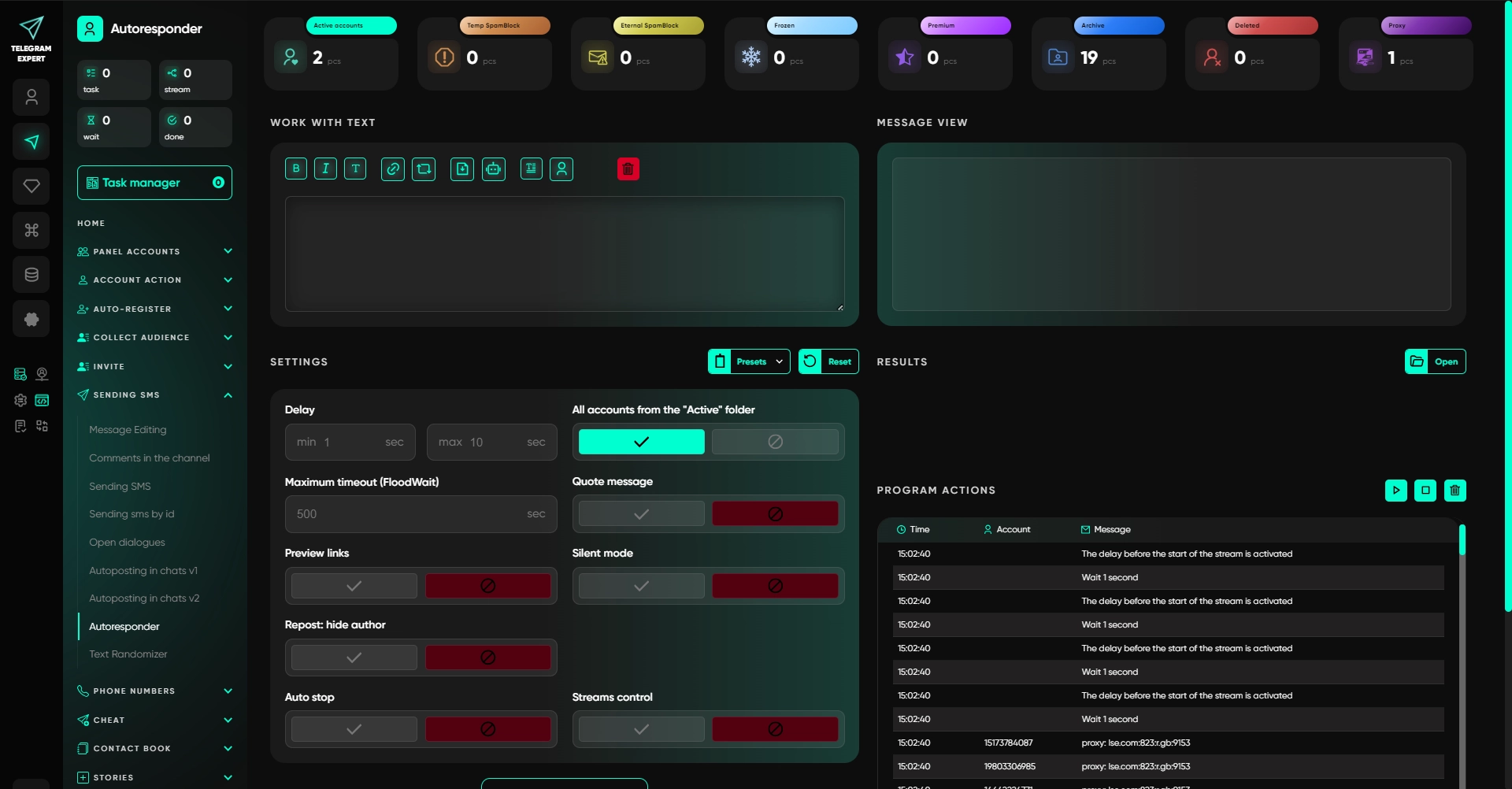Insert a link with the chain icon
The image size is (1512, 789).
393,169
